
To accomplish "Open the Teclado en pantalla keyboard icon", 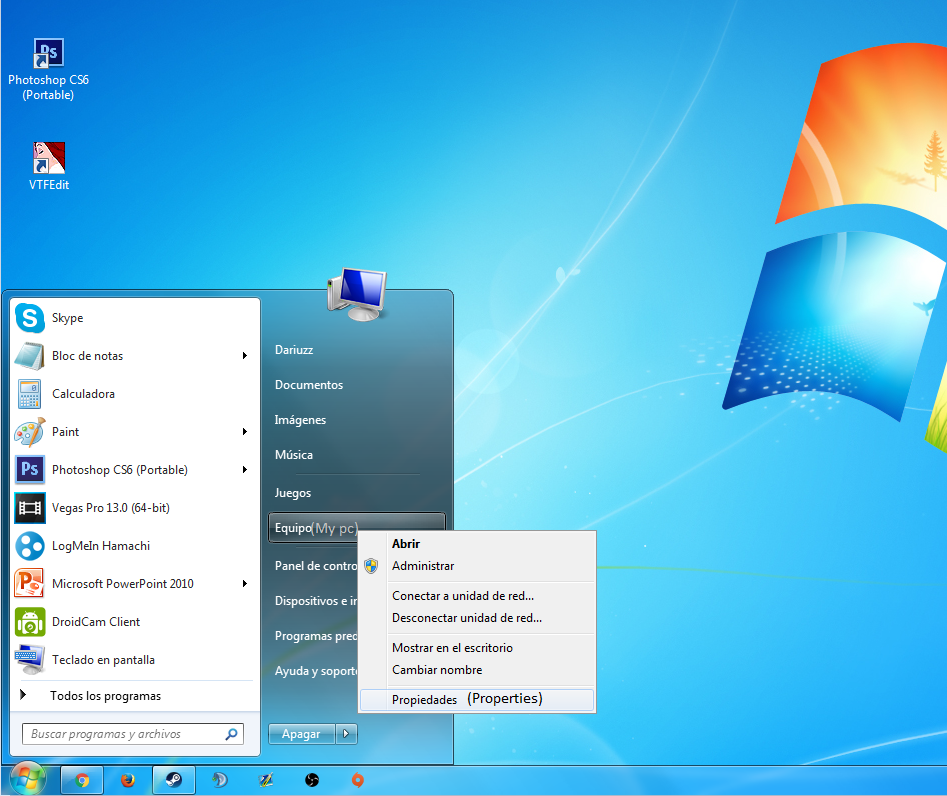I will (x=30, y=660).
